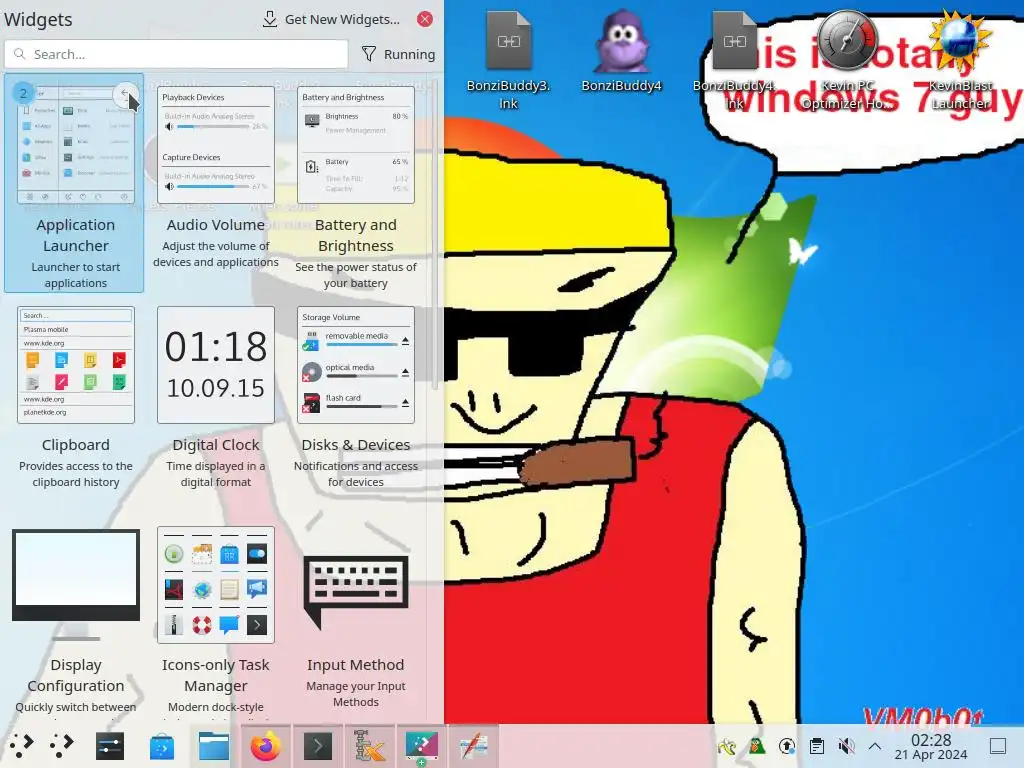Click the green bird tray icon
1024x768 pixels.
click(x=757, y=746)
